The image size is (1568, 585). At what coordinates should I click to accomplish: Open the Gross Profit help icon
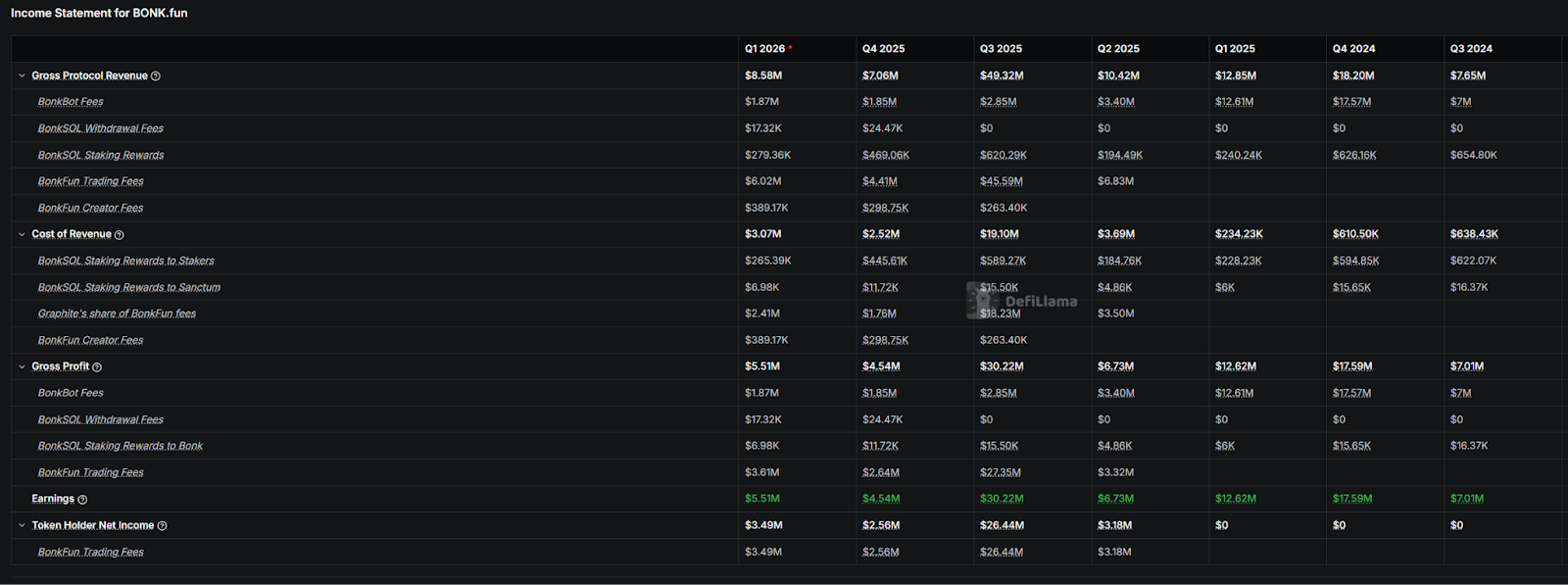pyautogui.click(x=98, y=366)
